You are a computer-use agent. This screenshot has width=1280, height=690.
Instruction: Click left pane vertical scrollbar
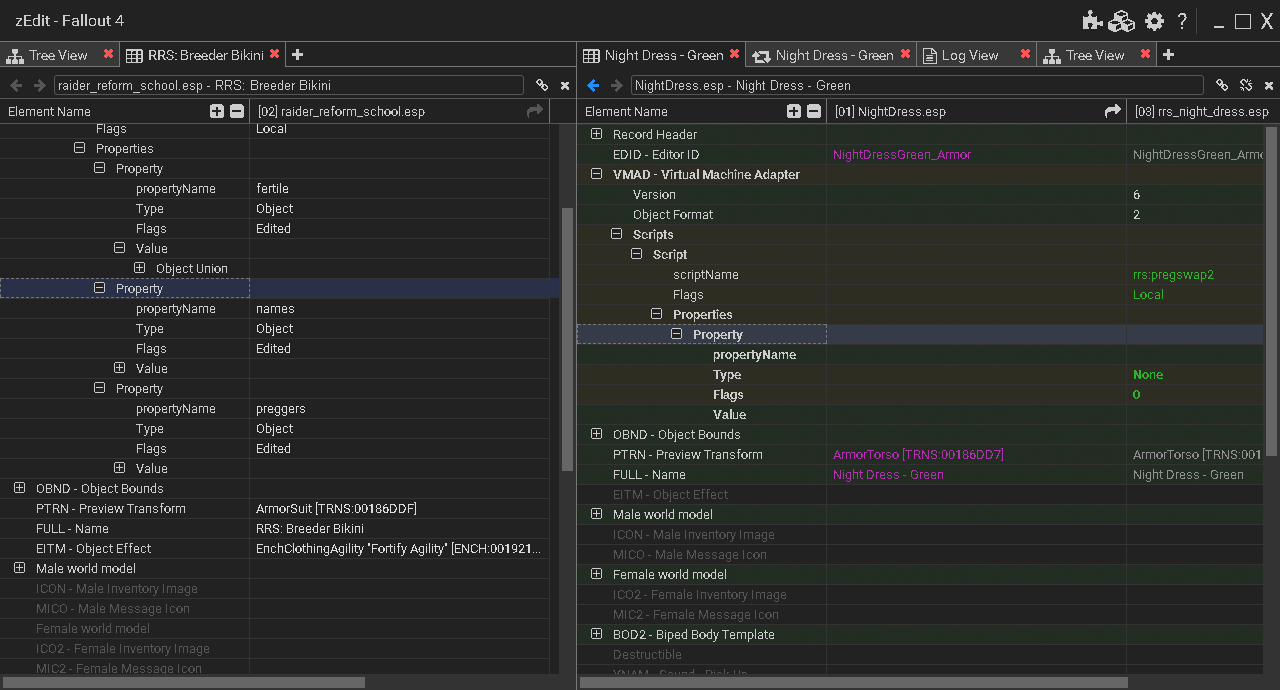pyautogui.click(x=567, y=338)
